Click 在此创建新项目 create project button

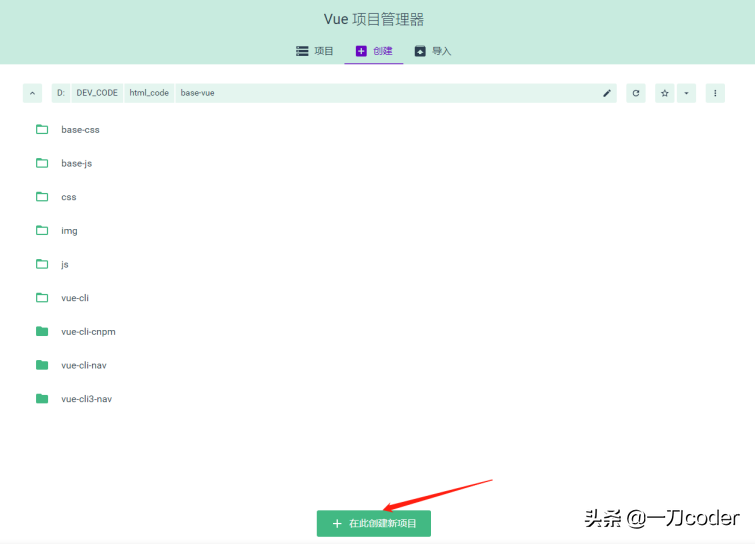click(x=374, y=523)
